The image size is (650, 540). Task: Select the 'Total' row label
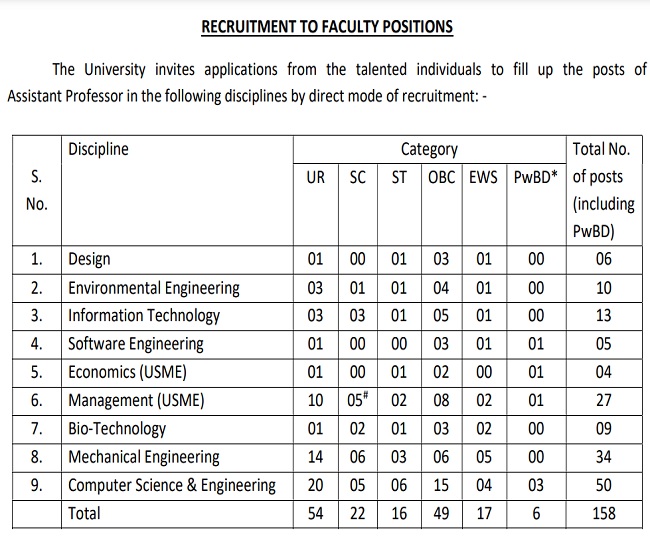pyautogui.click(x=86, y=514)
